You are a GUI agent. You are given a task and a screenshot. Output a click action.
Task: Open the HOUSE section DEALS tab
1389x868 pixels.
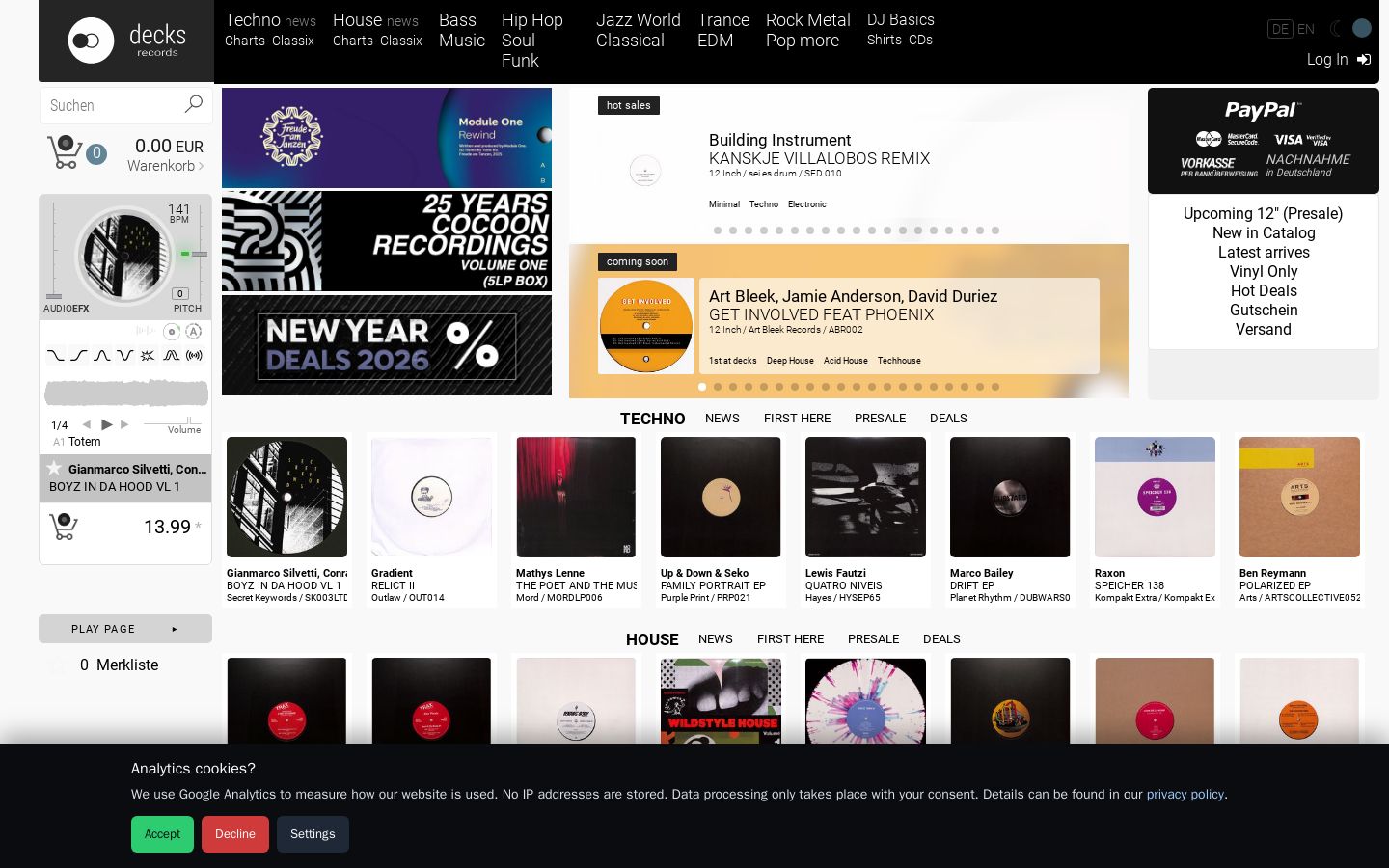click(941, 639)
